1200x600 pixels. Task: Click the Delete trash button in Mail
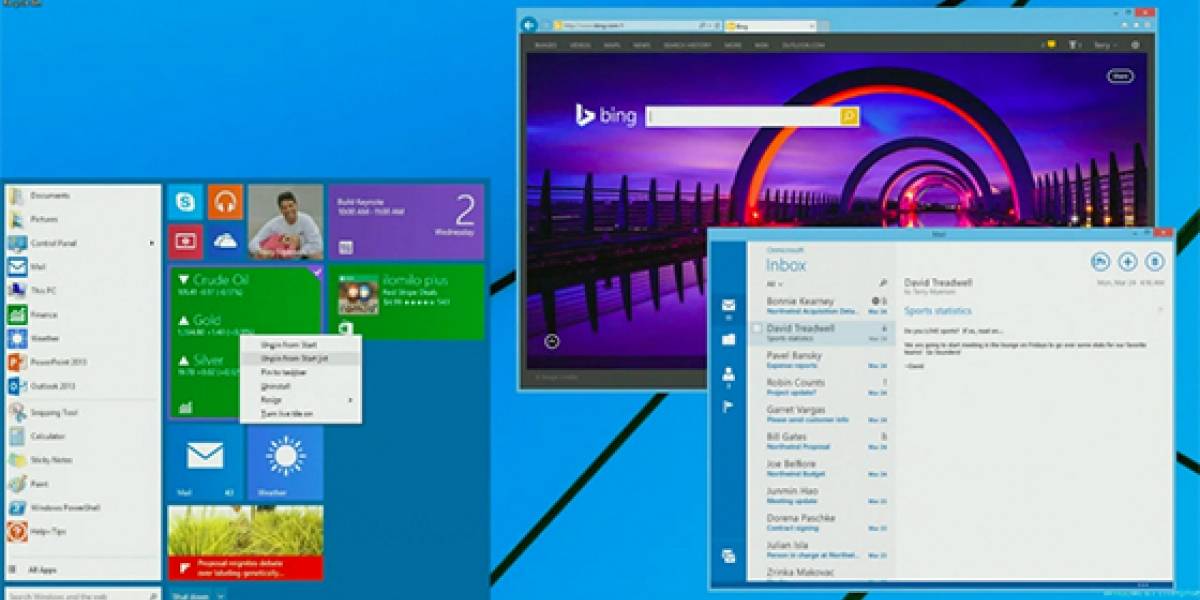1154,262
